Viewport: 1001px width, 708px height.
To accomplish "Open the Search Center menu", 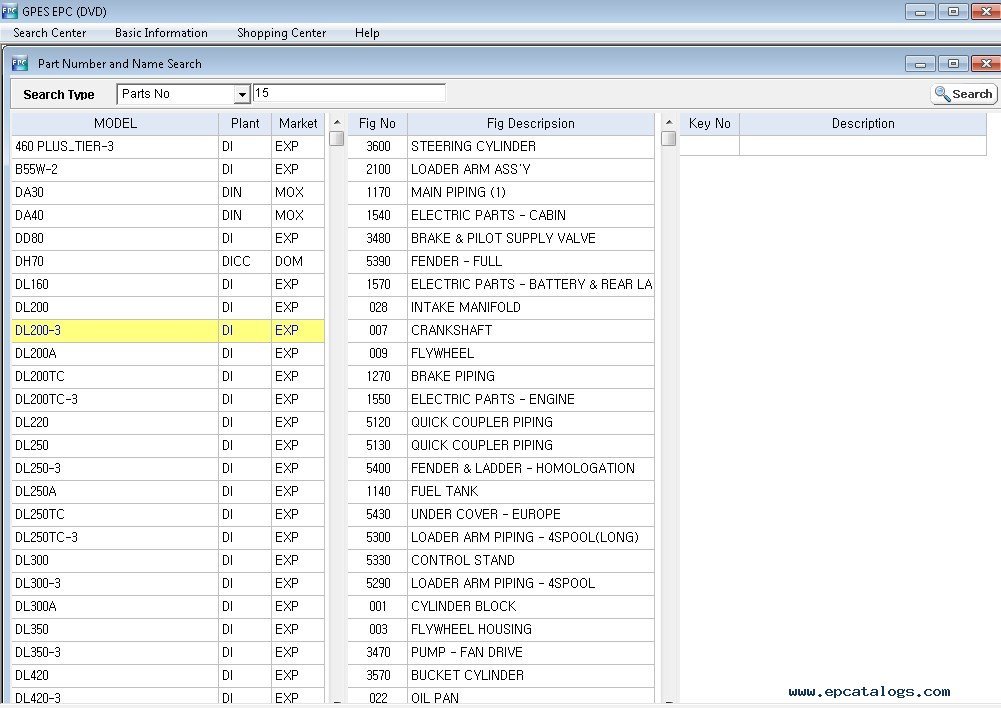I will pyautogui.click(x=50, y=33).
